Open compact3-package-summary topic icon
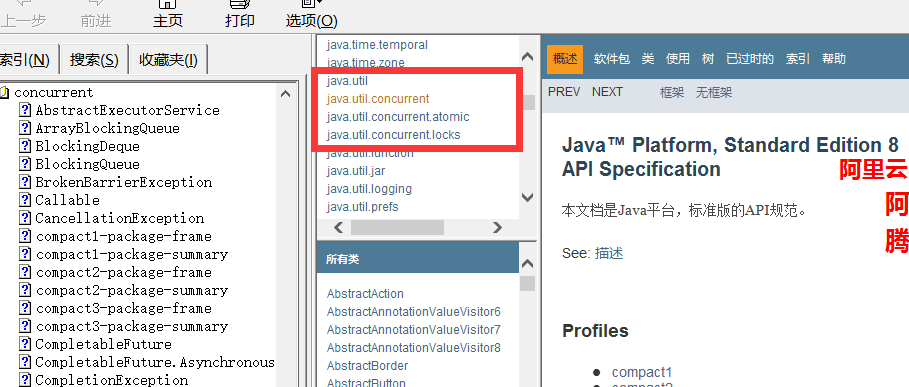The width and height of the screenshot is (909, 387). click(x=24, y=326)
